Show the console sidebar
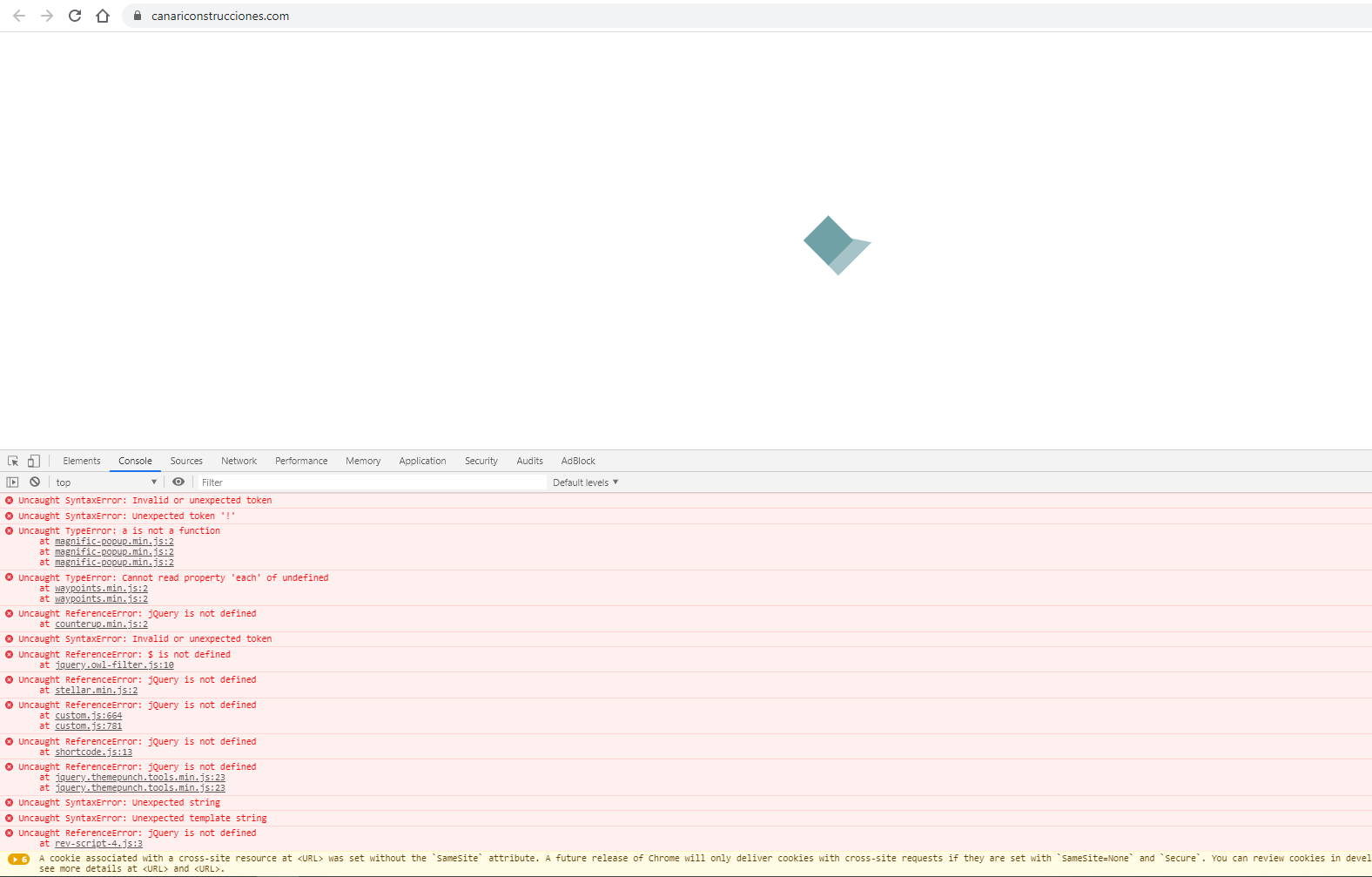Screen dimensions: 1372x877 12,482
